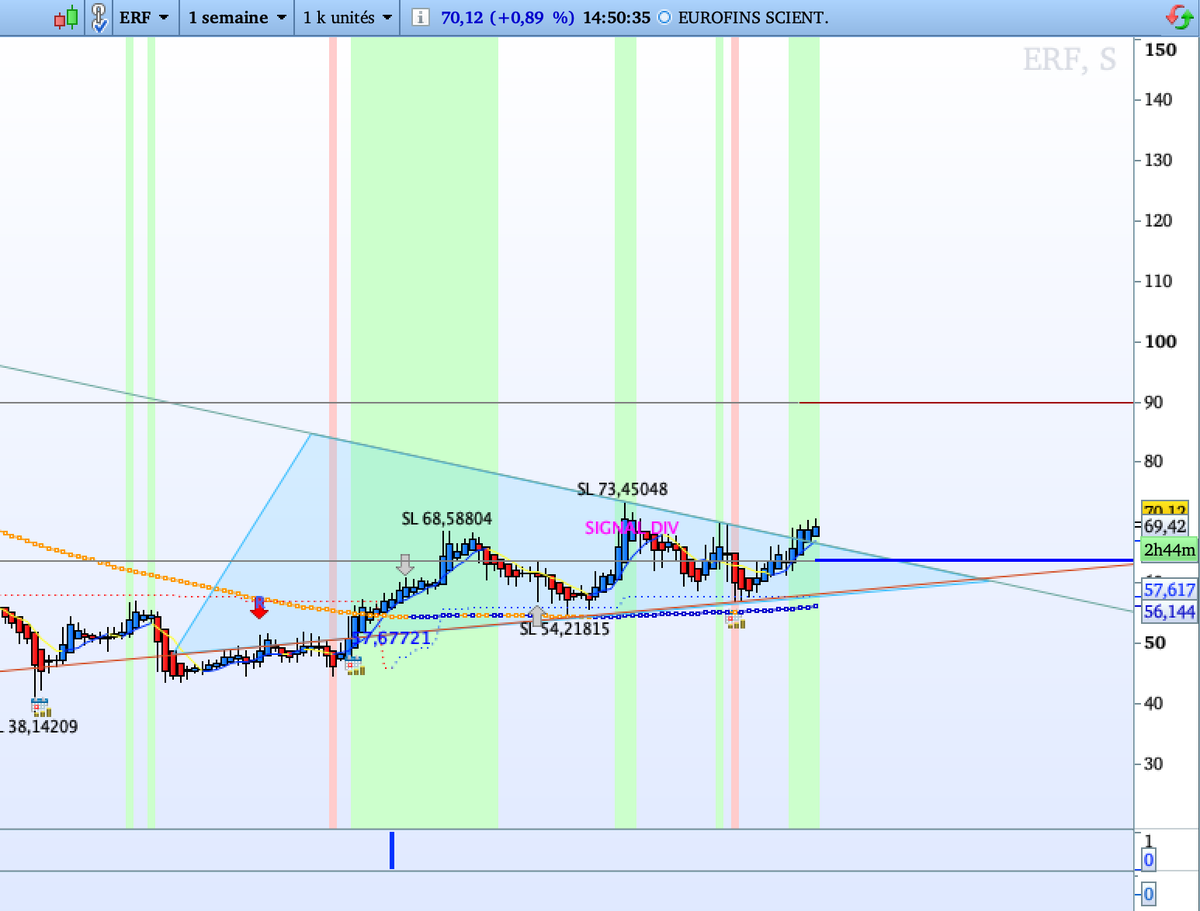Open the 1 semaine timeframe dropdown
The height and width of the screenshot is (911, 1200).
(237, 18)
